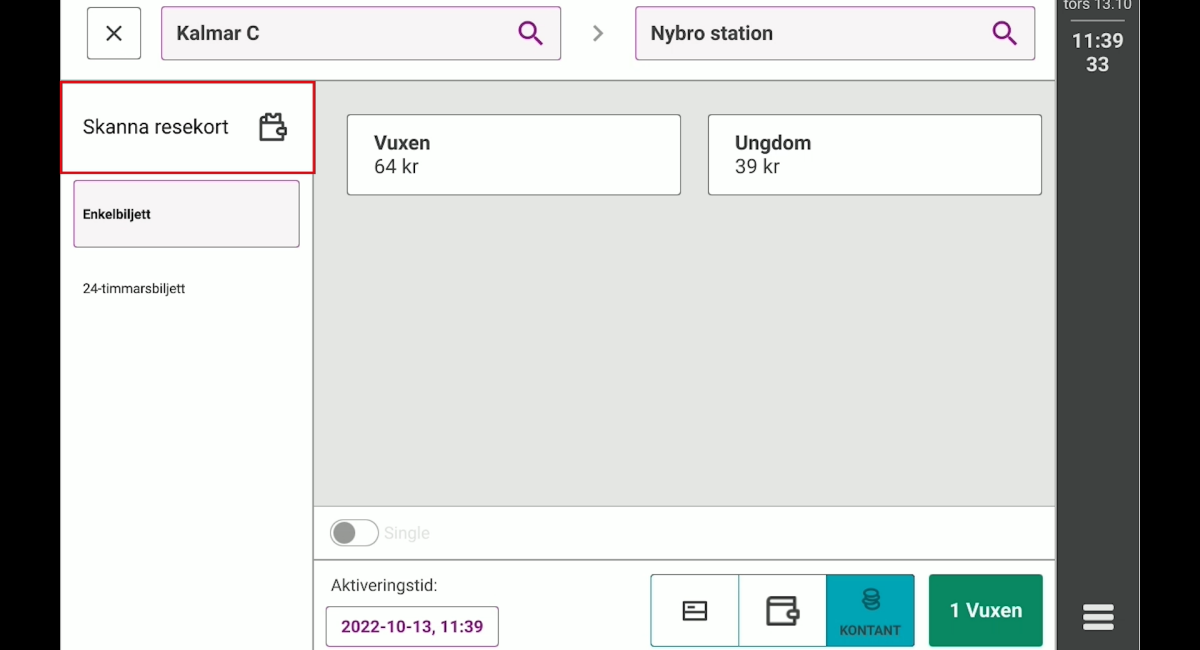Viewport: 1200px width, 650px height.
Task: Open the hamburger menu
Action: pyautogui.click(x=1098, y=617)
